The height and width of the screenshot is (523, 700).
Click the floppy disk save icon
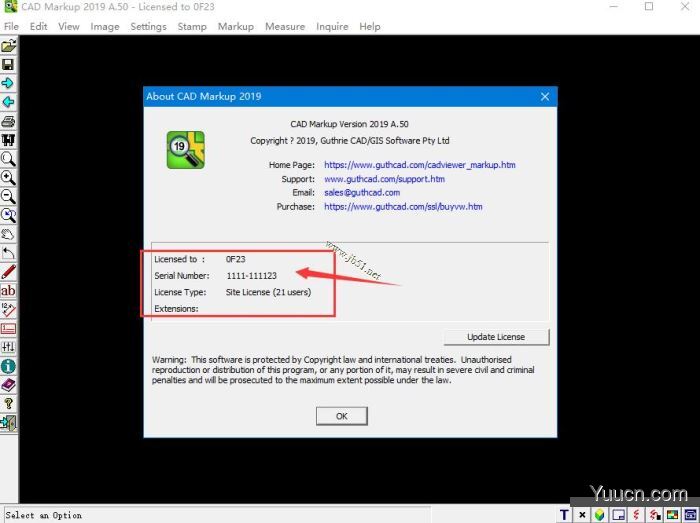pyautogui.click(x=8, y=65)
